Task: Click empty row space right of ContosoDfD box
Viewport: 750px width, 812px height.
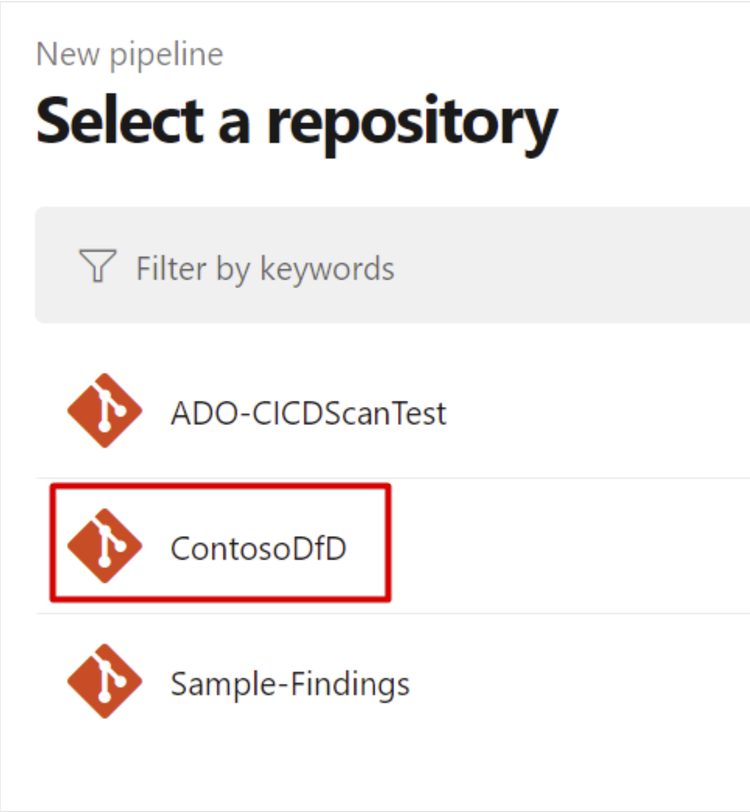Action: tap(570, 546)
